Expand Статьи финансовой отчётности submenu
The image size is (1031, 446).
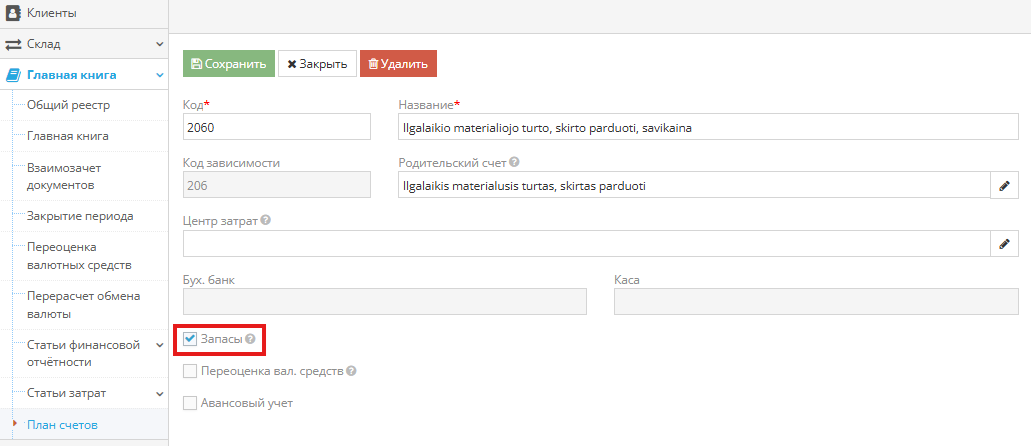[x=159, y=345]
